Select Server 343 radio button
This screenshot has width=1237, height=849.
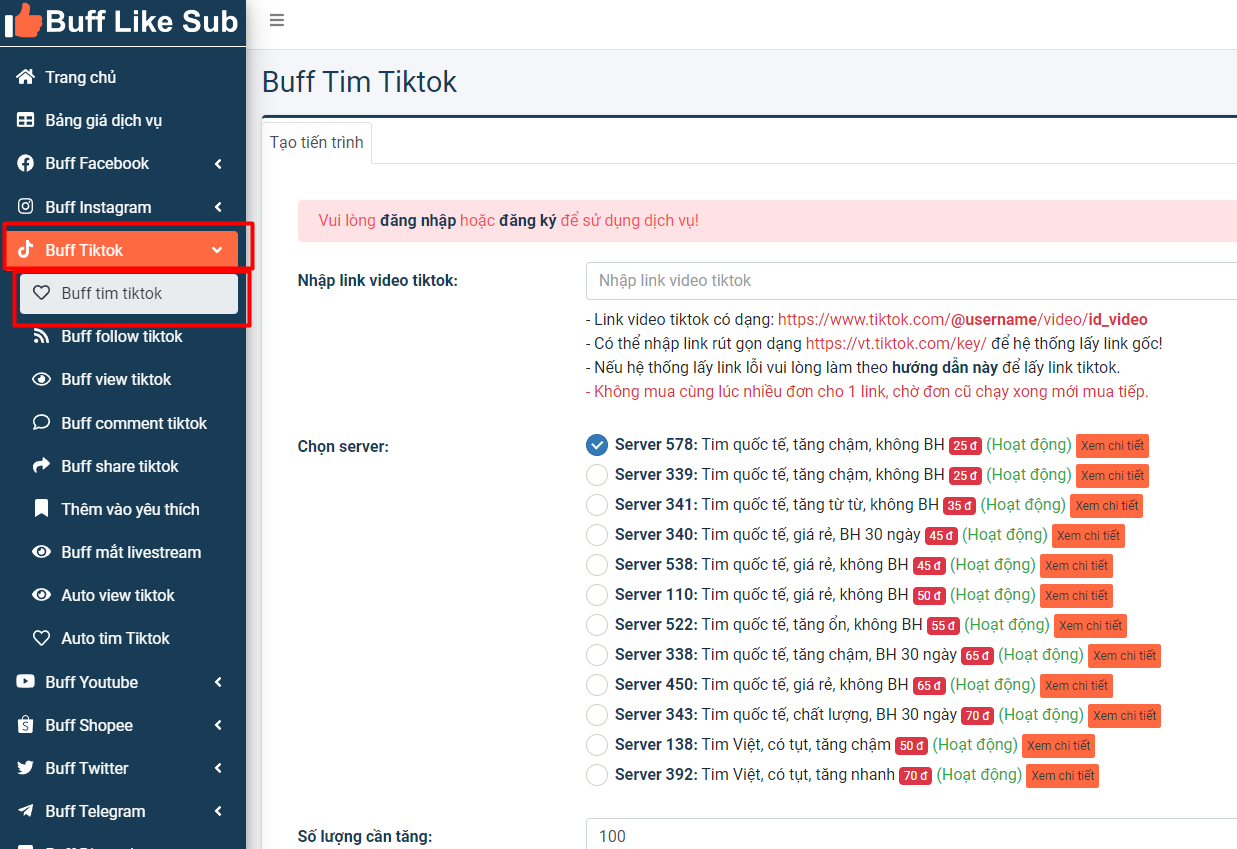tap(597, 715)
